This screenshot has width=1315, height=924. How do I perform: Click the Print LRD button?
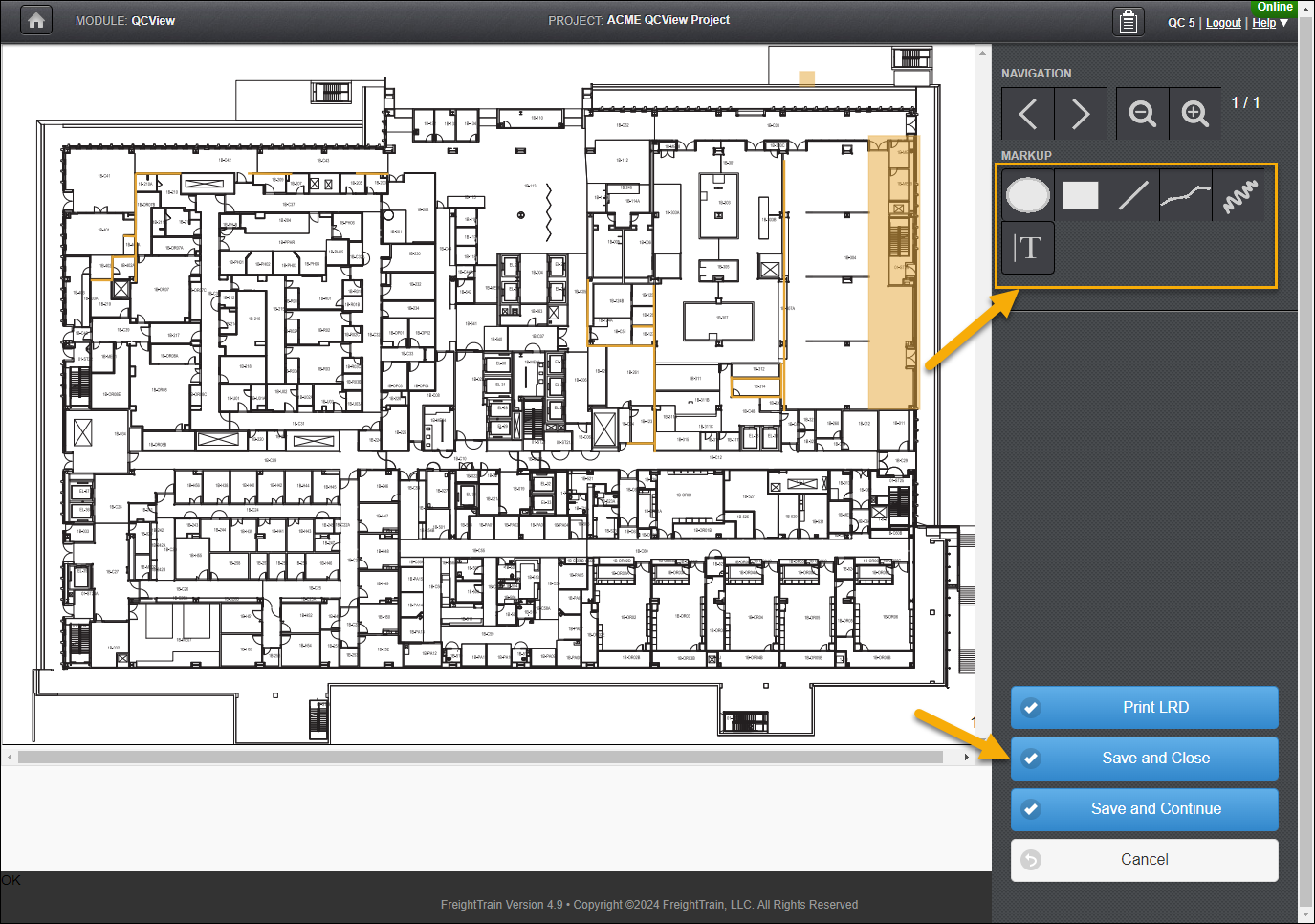tap(1145, 708)
